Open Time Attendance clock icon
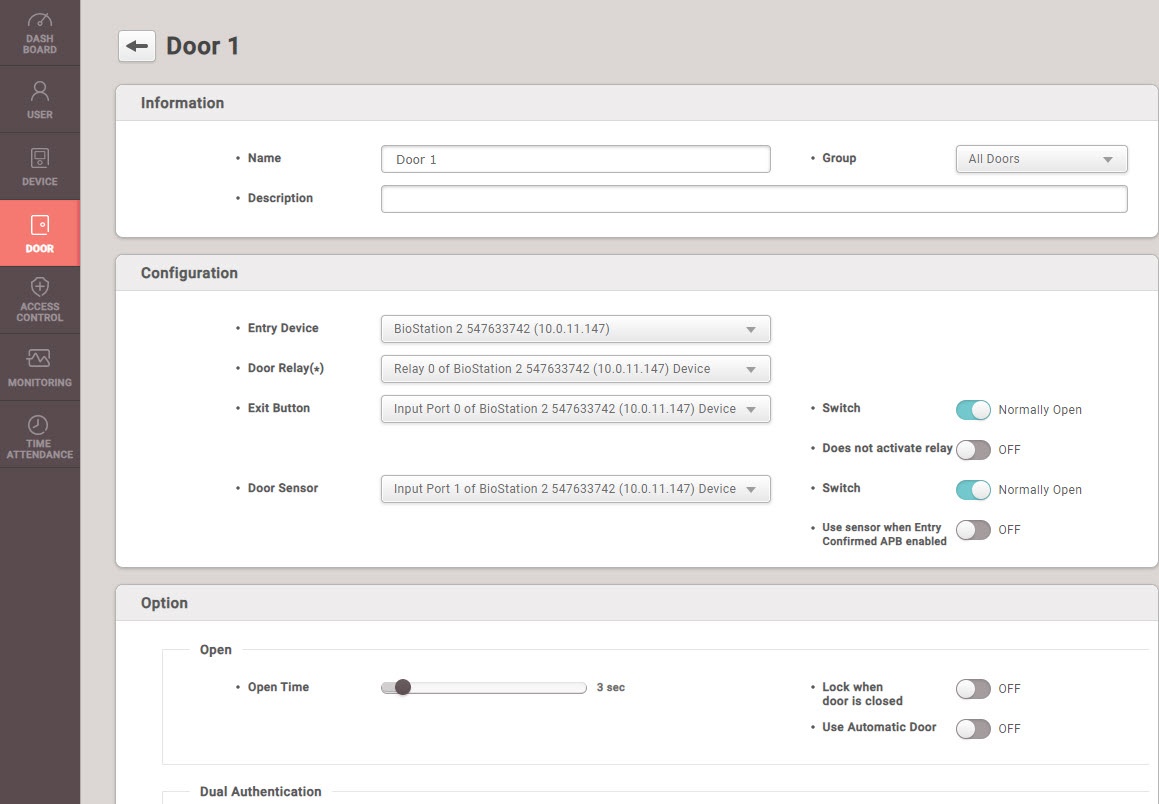Image resolution: width=1159 pixels, height=804 pixels. 39,425
